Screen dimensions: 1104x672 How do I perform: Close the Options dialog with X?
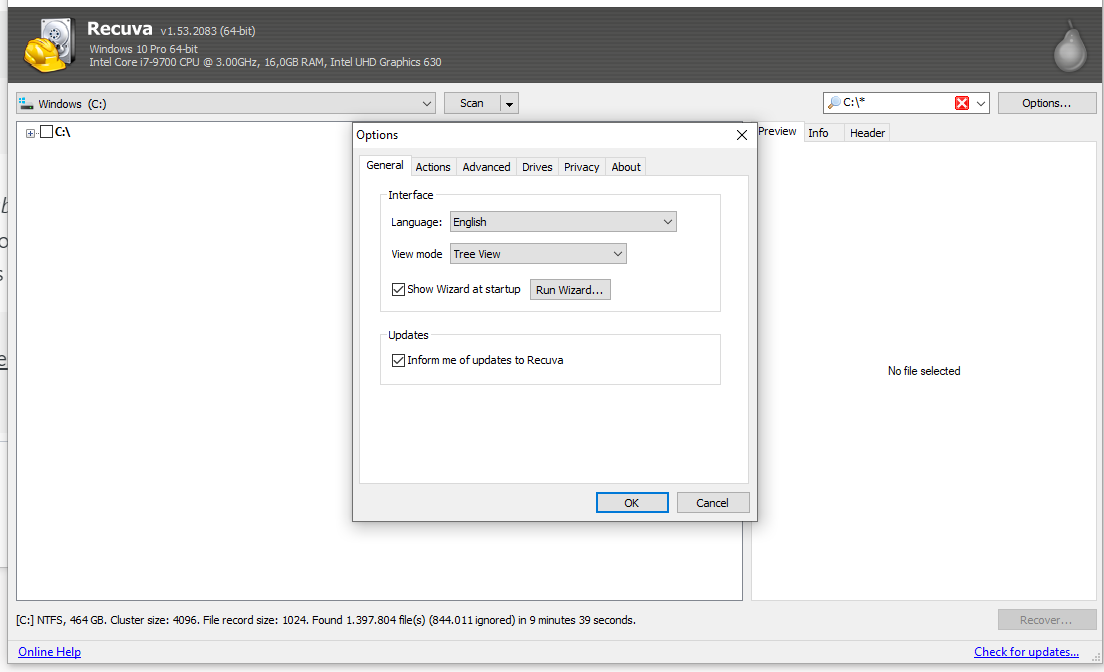741,135
